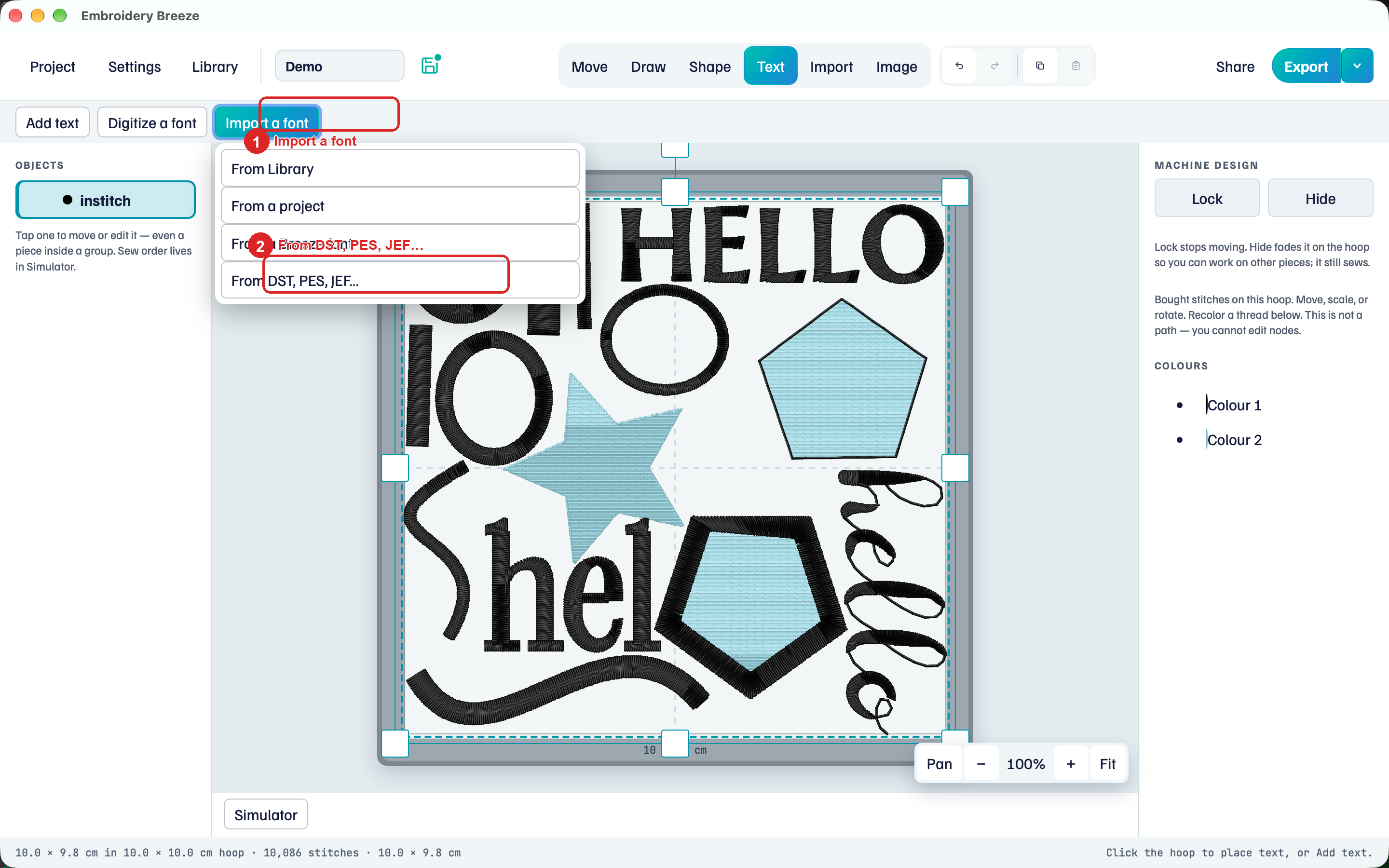Click the Share link
The height and width of the screenshot is (868, 1389).
(1235, 67)
